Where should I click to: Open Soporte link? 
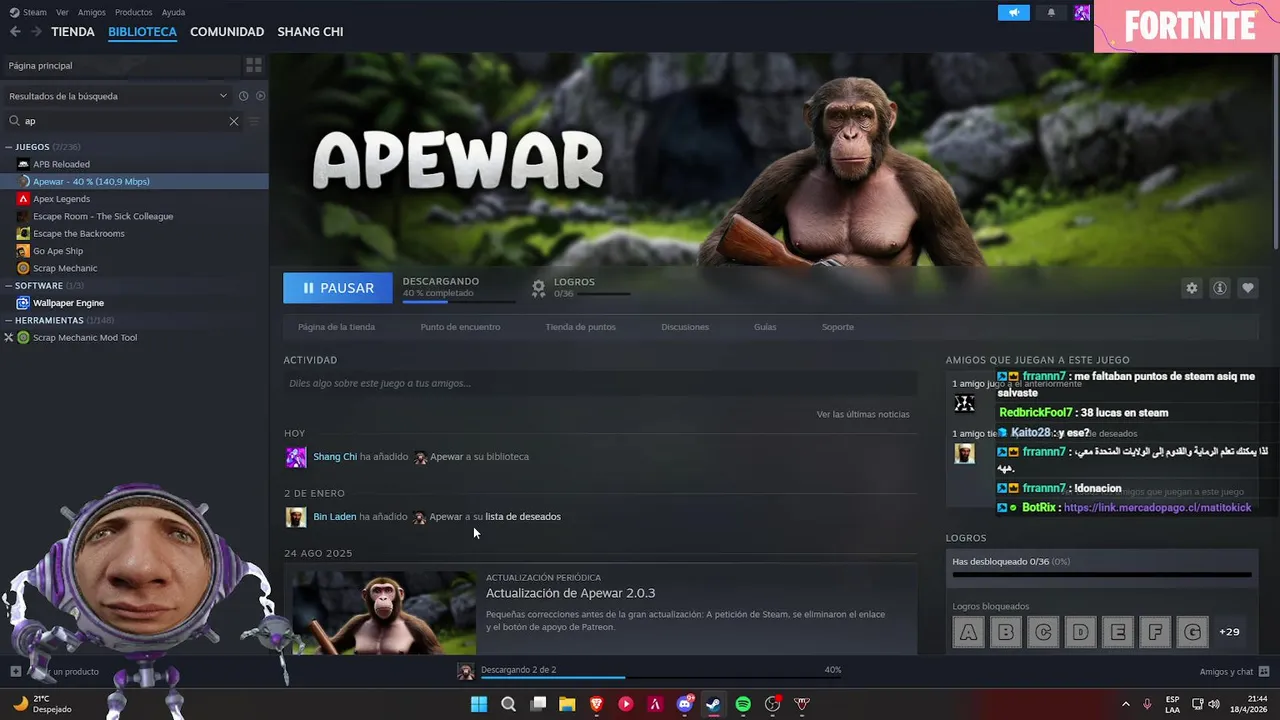(x=838, y=327)
